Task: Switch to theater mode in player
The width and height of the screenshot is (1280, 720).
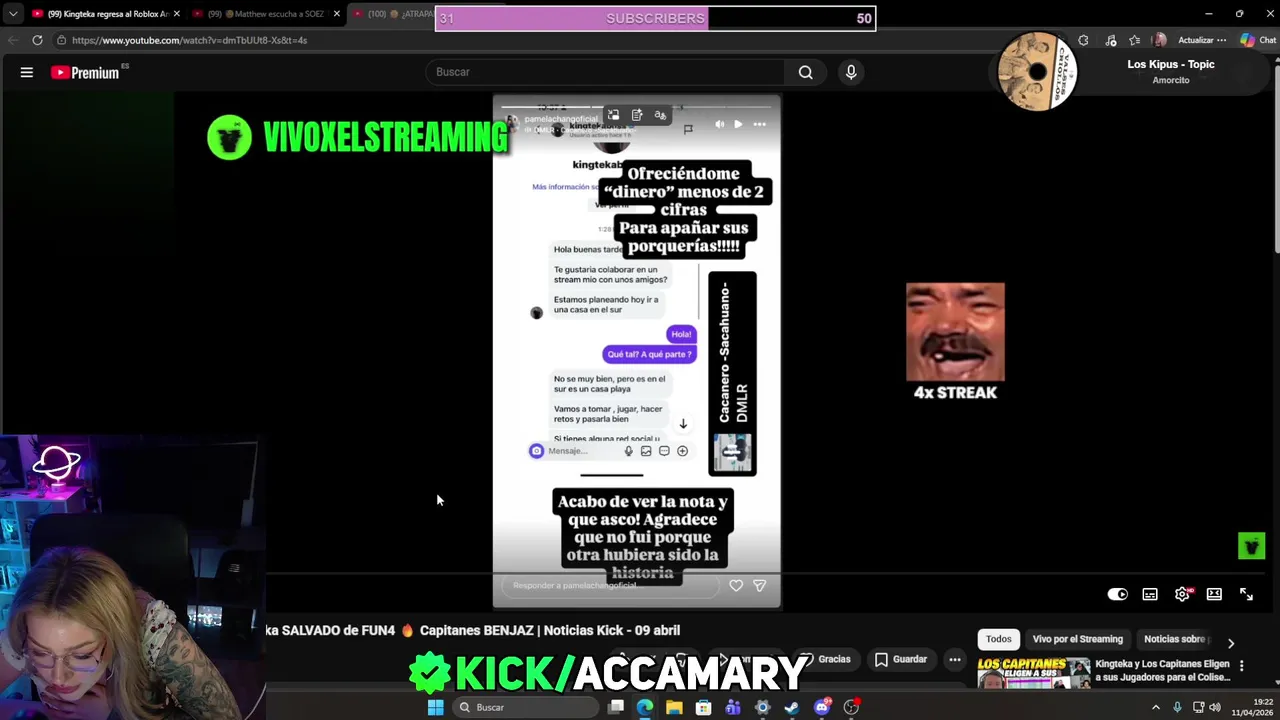Action: click(x=1214, y=594)
